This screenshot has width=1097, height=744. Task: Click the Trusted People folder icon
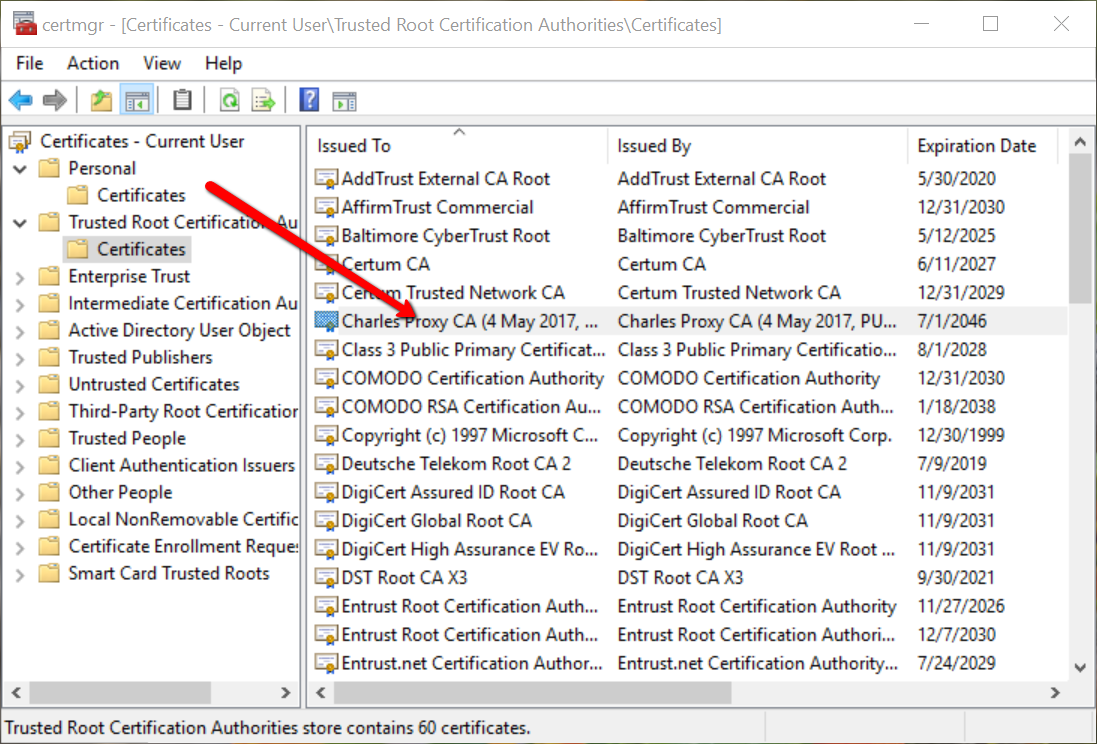pyautogui.click(x=49, y=438)
